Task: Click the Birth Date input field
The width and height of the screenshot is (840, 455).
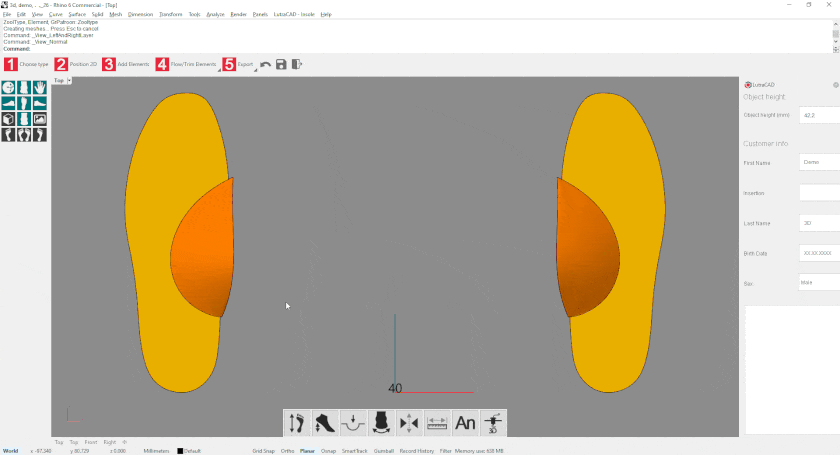Action: pos(819,253)
